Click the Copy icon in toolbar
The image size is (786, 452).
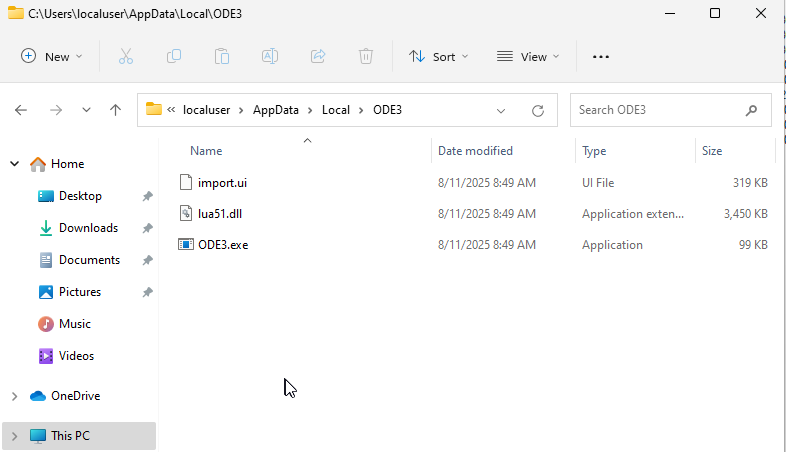point(174,57)
